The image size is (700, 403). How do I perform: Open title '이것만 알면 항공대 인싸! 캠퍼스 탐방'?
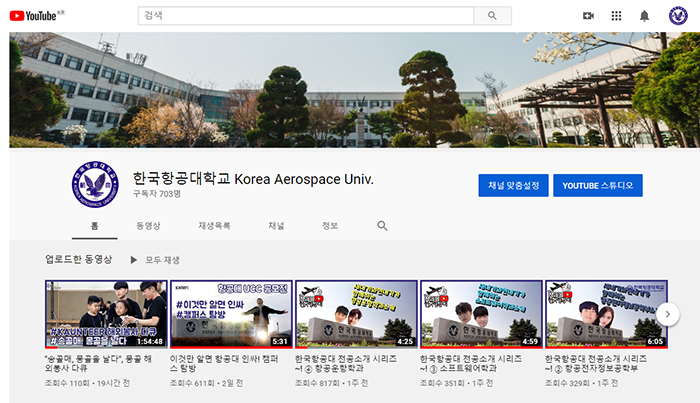(x=224, y=363)
